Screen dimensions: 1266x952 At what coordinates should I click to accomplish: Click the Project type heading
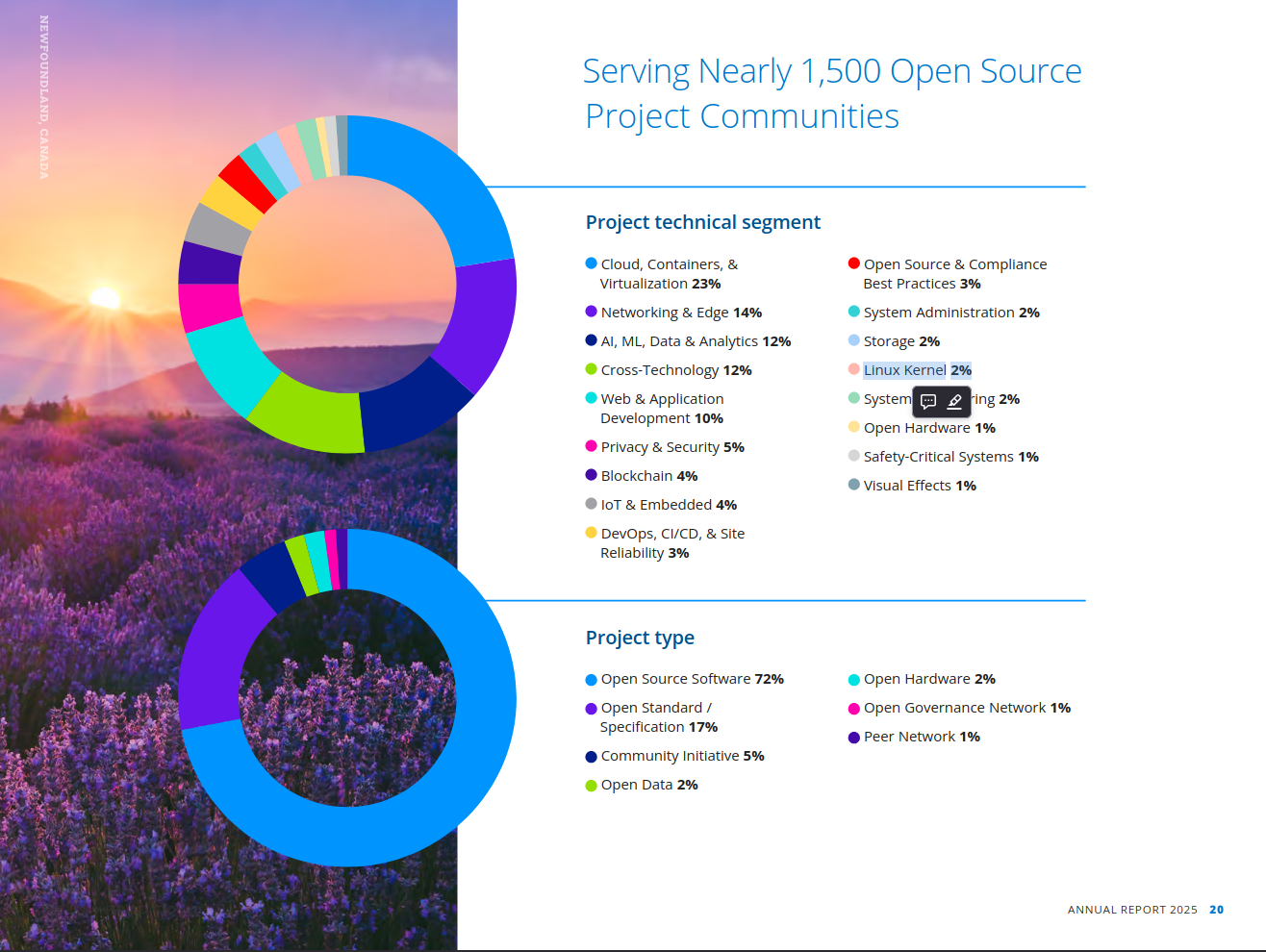pyautogui.click(x=640, y=638)
